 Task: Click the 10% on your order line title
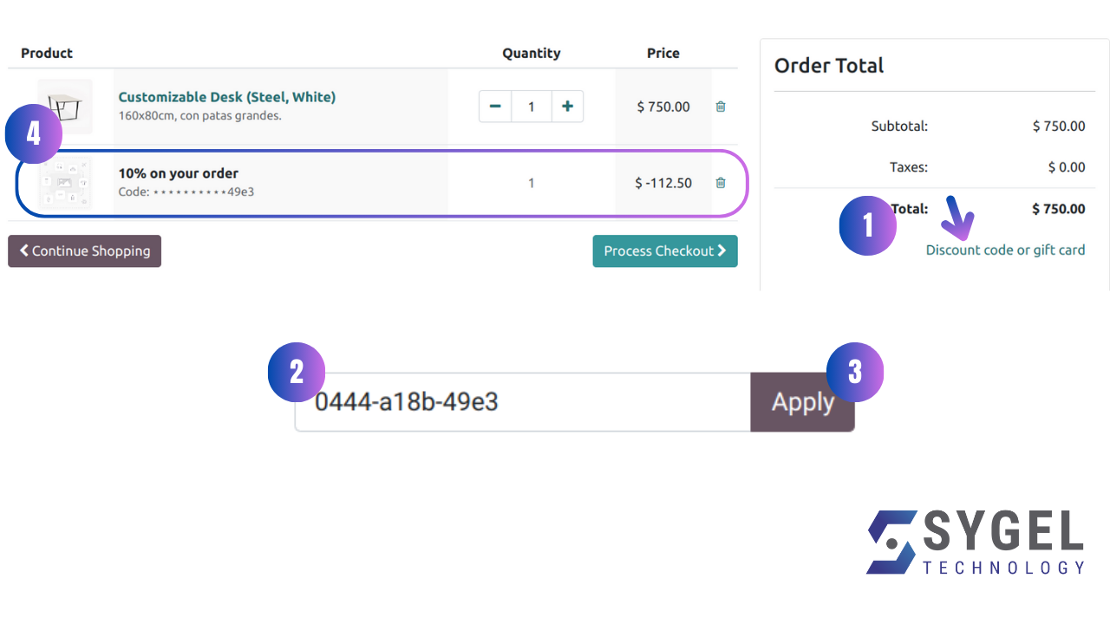click(x=178, y=173)
